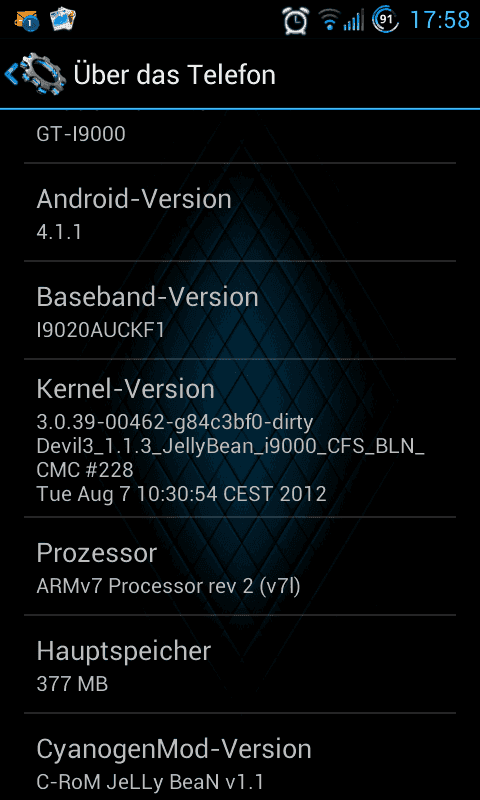
Task: Tap the 17:58 clock
Action: [440, 20]
